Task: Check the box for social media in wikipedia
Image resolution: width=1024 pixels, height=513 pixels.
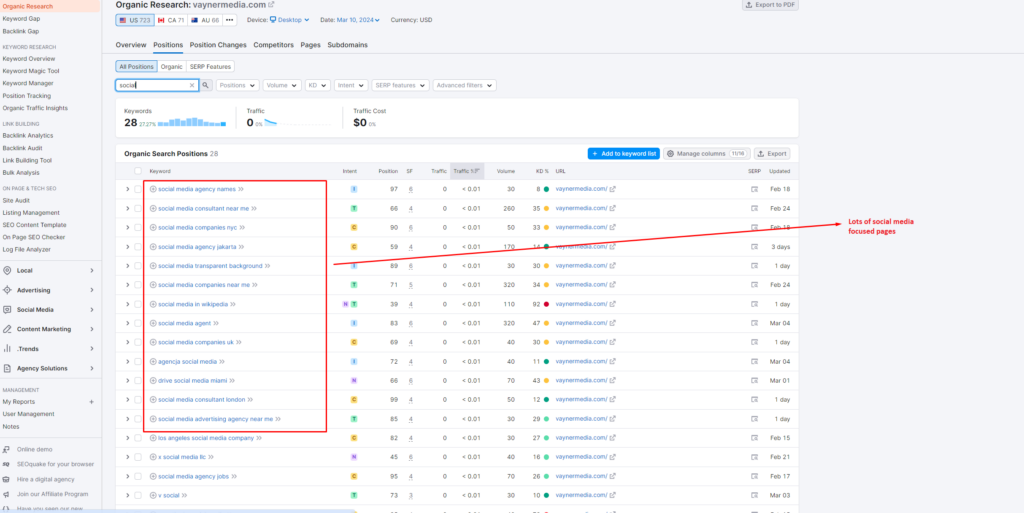Action: coord(138,304)
